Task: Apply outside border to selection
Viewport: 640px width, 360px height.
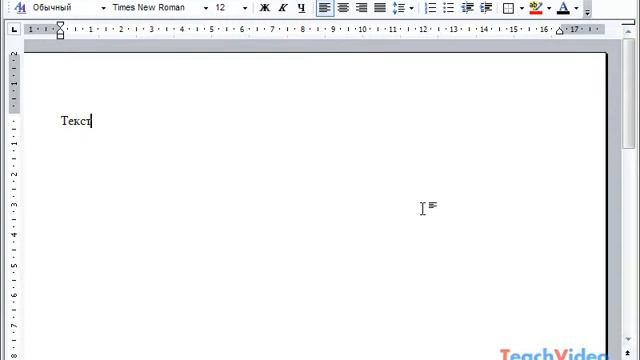Action: point(508,8)
